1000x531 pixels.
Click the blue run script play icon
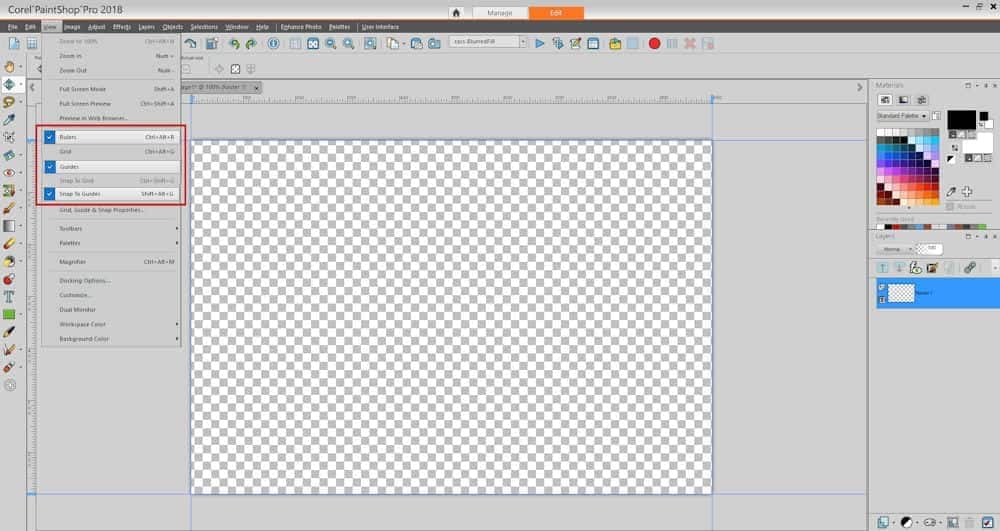[x=540, y=43]
